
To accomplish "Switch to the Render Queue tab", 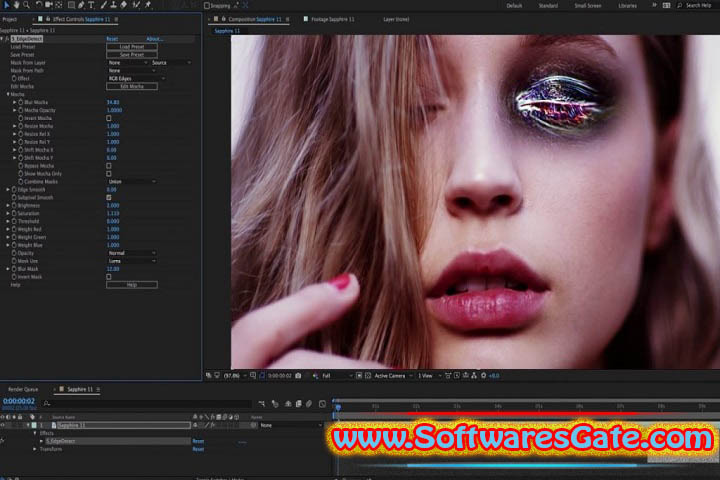I will pos(23,389).
